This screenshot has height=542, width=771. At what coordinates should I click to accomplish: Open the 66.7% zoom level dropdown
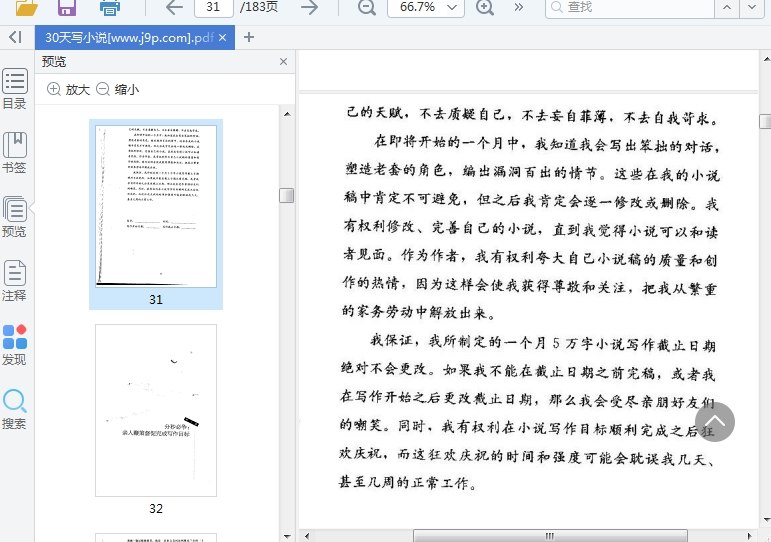[x=427, y=8]
